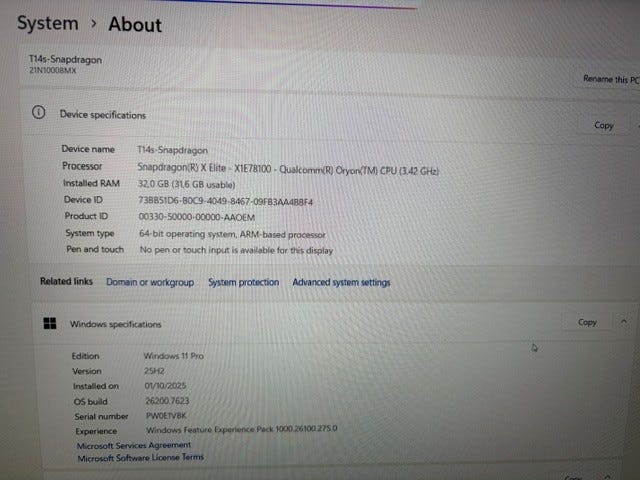This screenshot has height=480, width=640.
Task: Go back to System breadcrumb
Action: 48,23
